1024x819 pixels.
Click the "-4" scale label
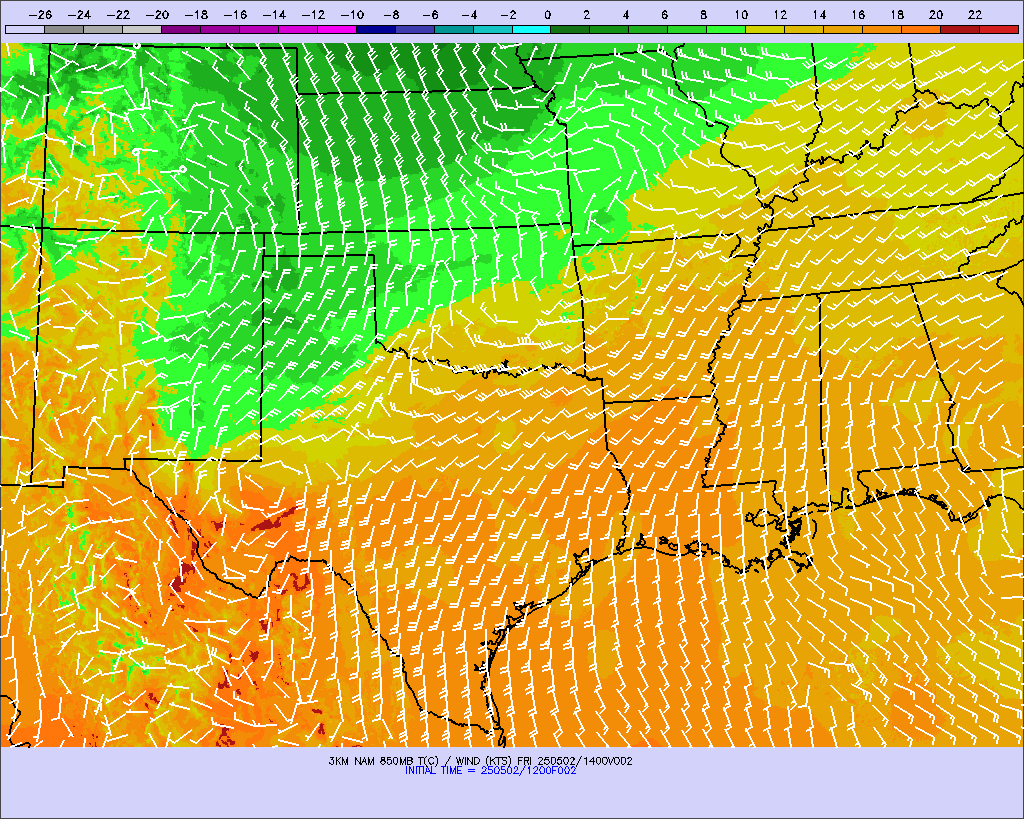[470, 14]
